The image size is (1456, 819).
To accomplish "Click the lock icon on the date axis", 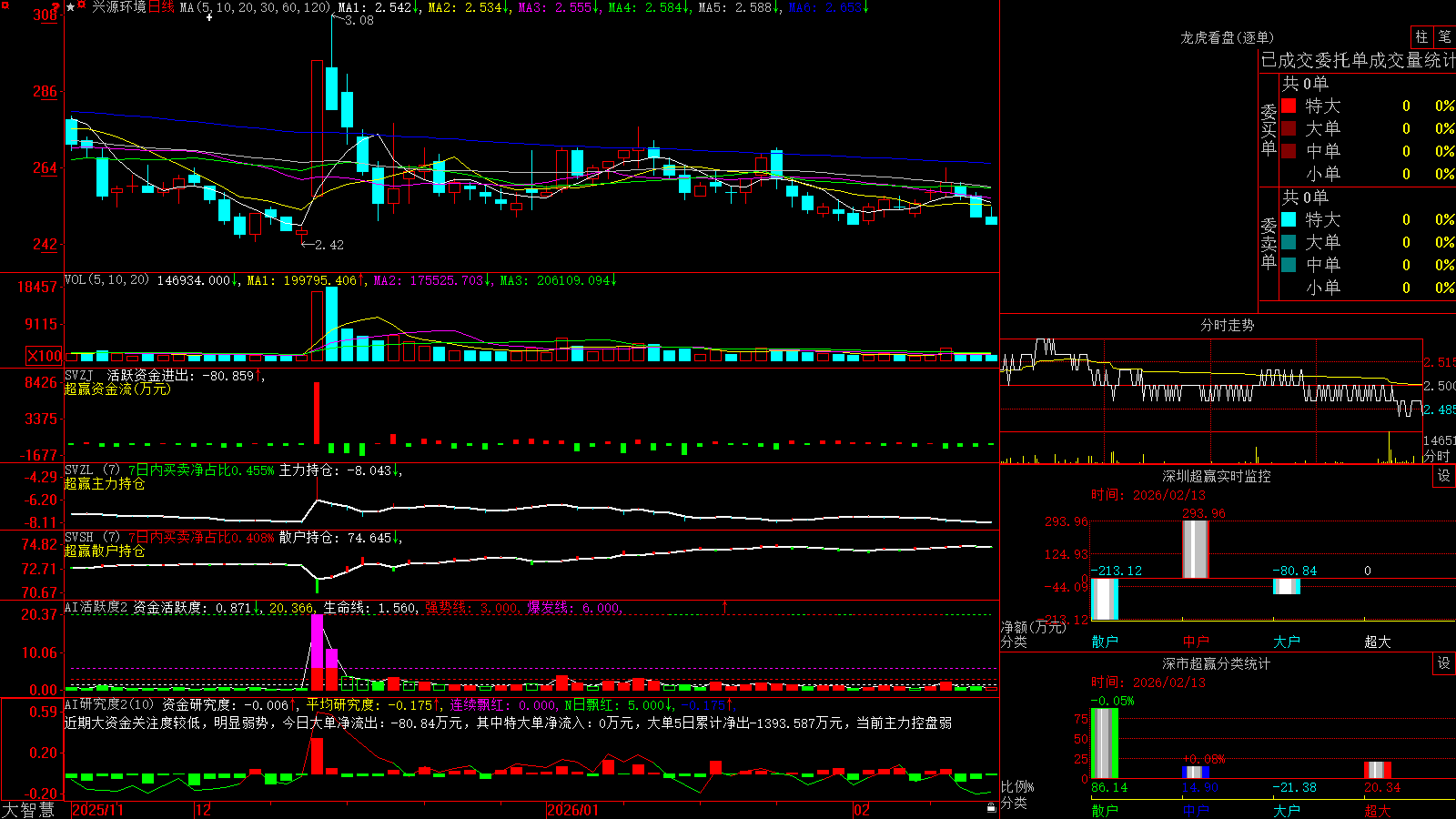I will (991, 808).
